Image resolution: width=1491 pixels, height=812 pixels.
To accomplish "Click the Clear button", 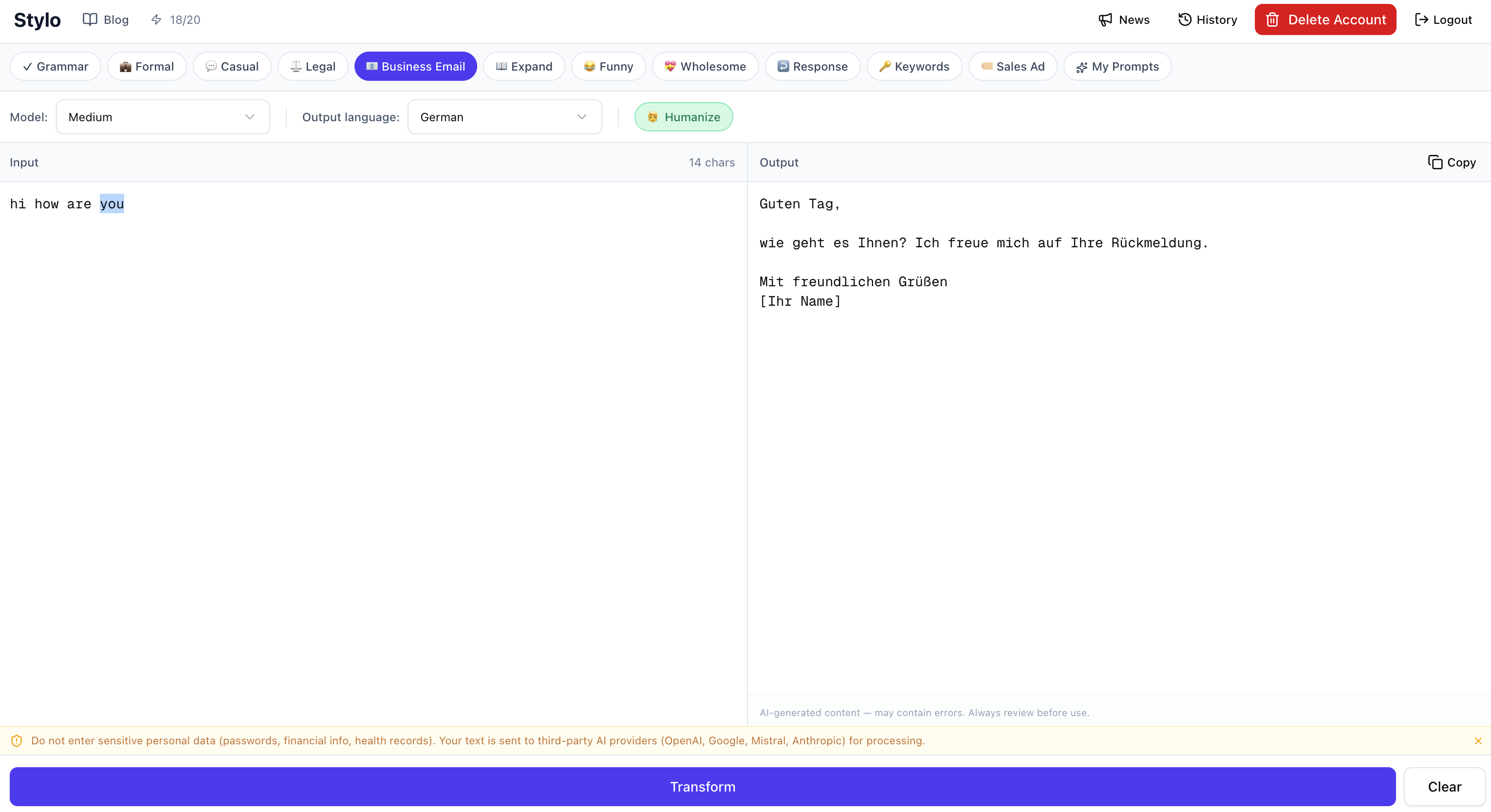I will coord(1444,787).
